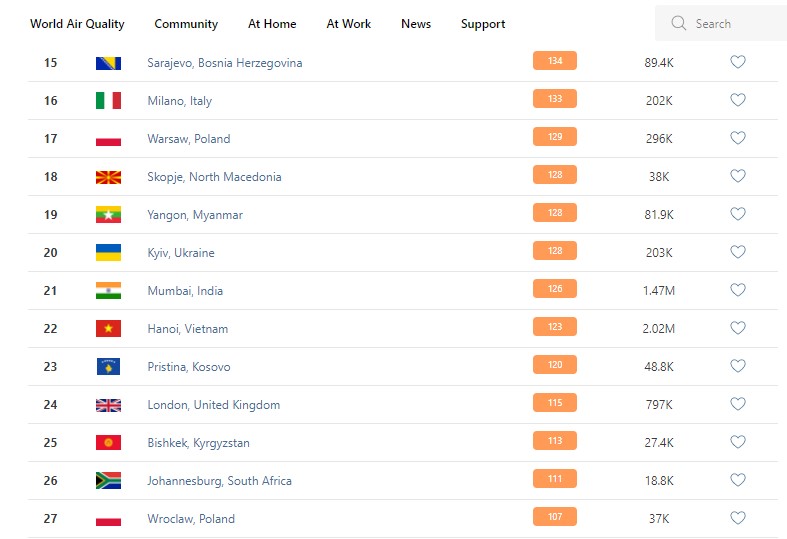Open the Community menu

coord(186,24)
